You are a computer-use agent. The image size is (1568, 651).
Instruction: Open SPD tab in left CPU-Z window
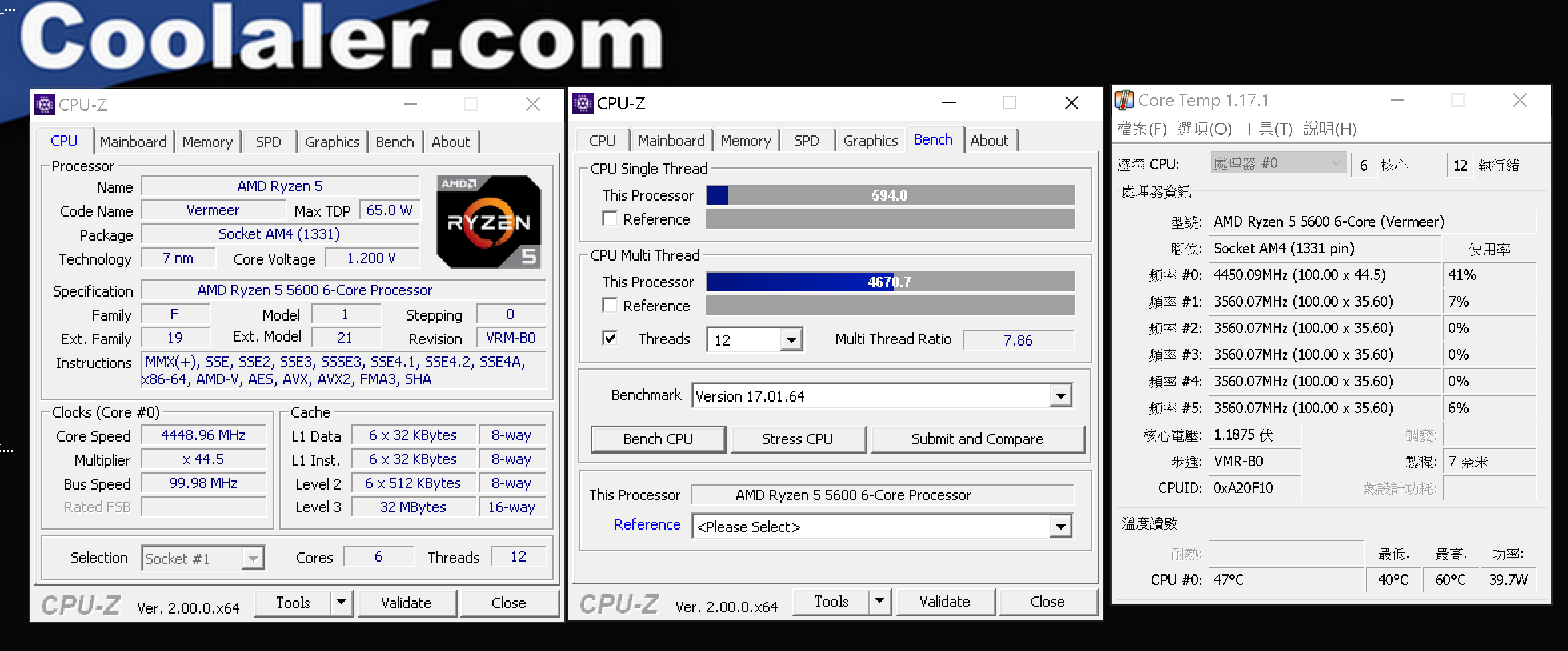point(269,142)
